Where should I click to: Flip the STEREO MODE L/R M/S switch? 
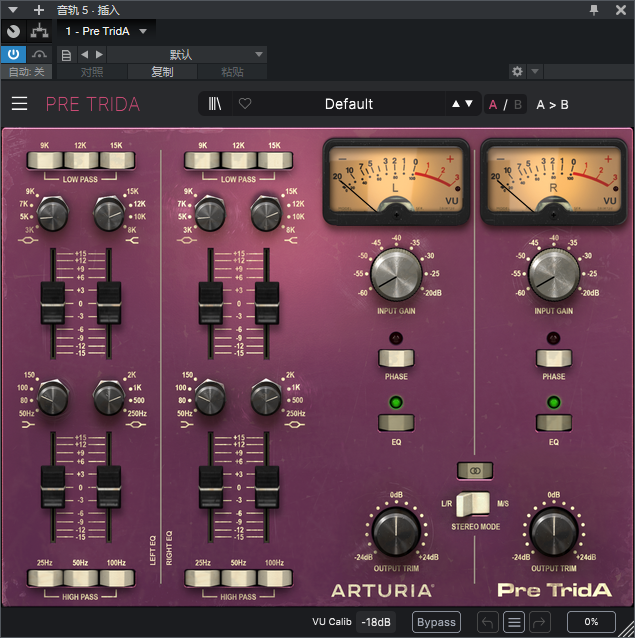474,504
